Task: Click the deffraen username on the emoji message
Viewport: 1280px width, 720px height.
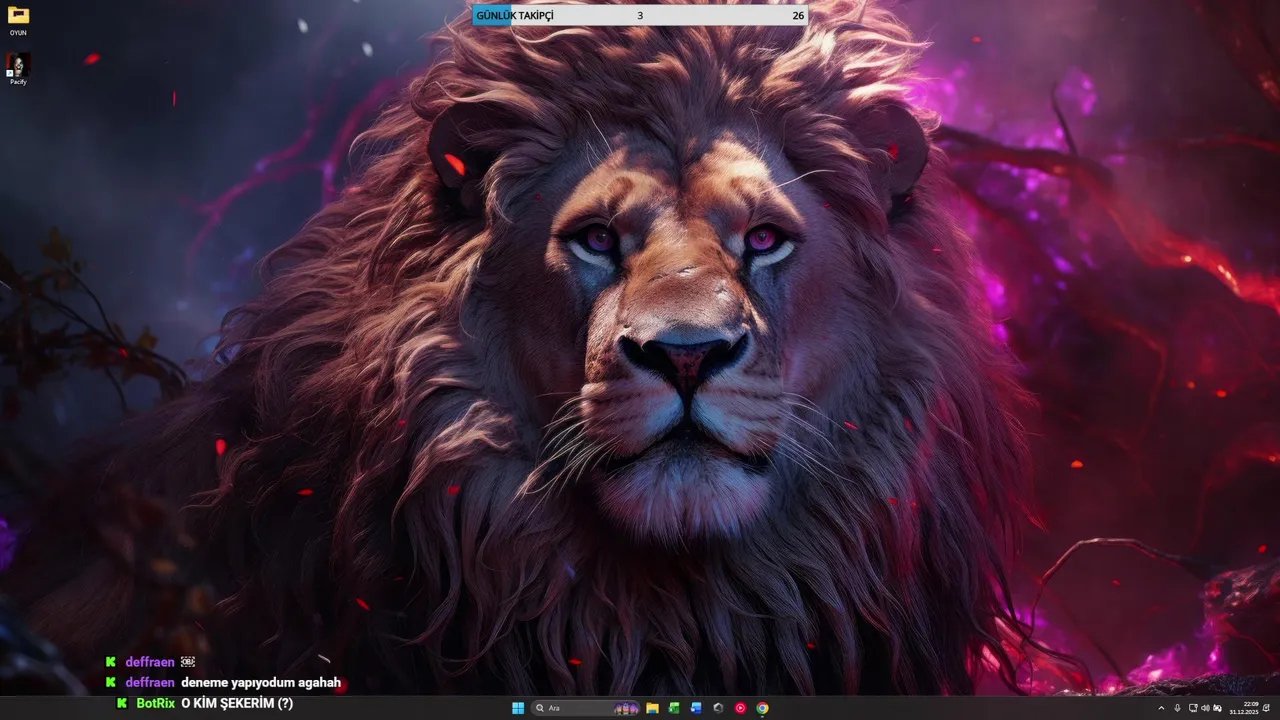Action: pyautogui.click(x=150, y=662)
